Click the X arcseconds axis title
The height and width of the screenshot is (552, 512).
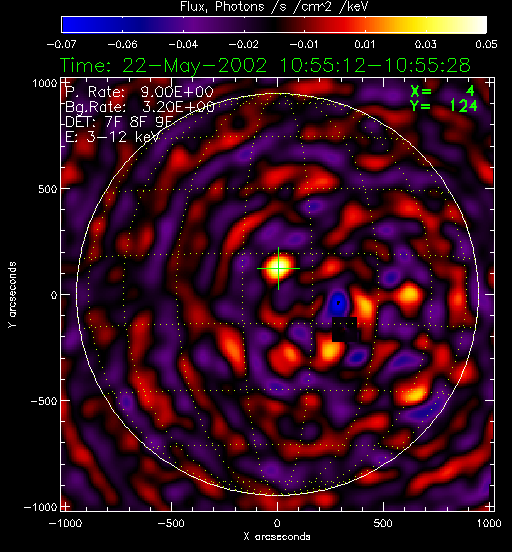pos(277,537)
